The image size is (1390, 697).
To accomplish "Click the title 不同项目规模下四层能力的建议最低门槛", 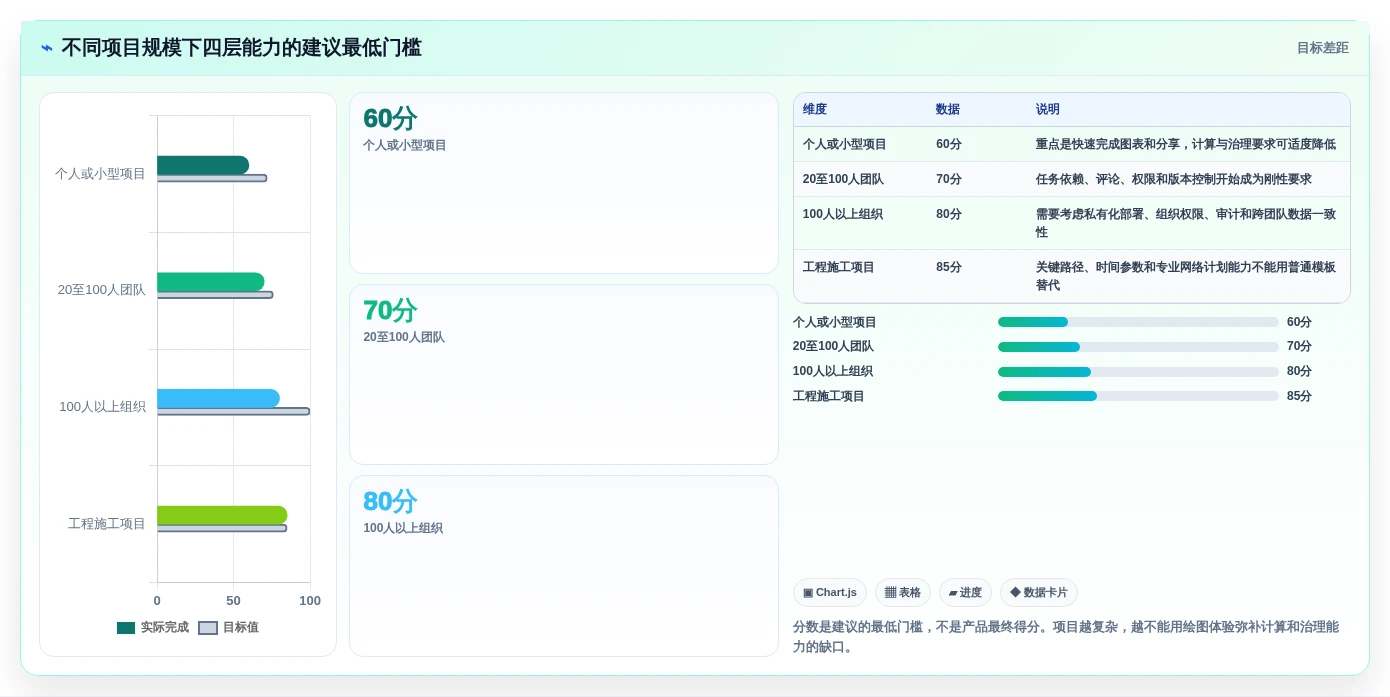I will (241, 48).
